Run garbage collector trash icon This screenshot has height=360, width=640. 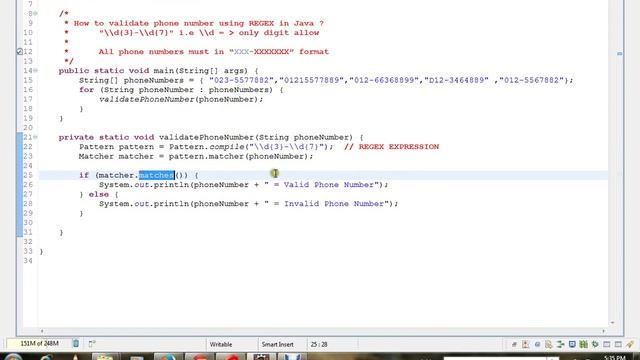pyautogui.click(x=76, y=344)
